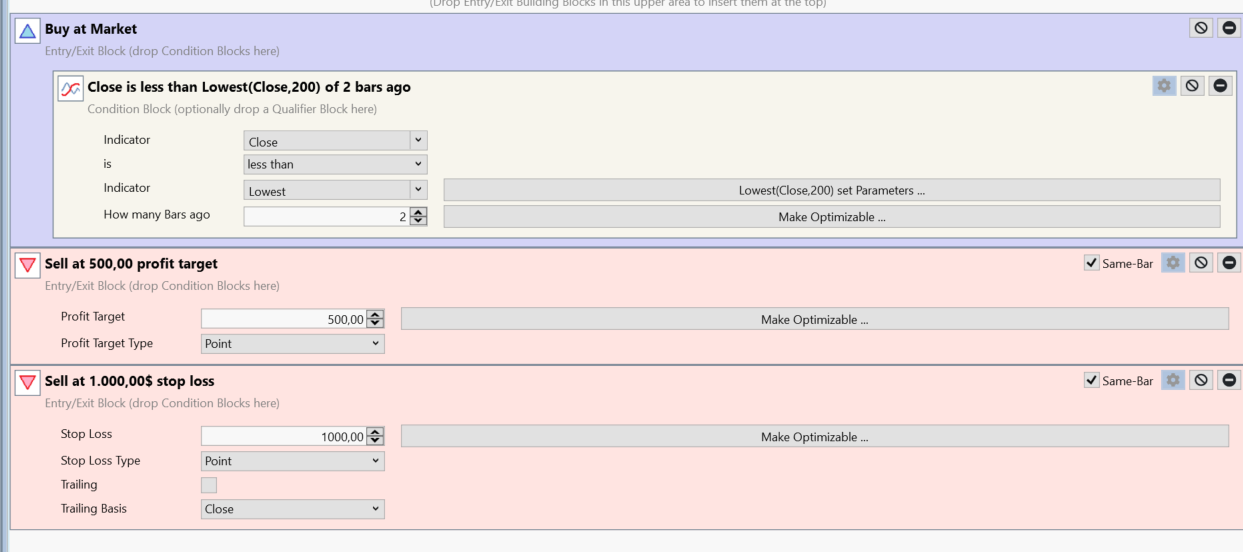
Task: Click the Profit Target 500,00 input field
Action: pos(285,320)
